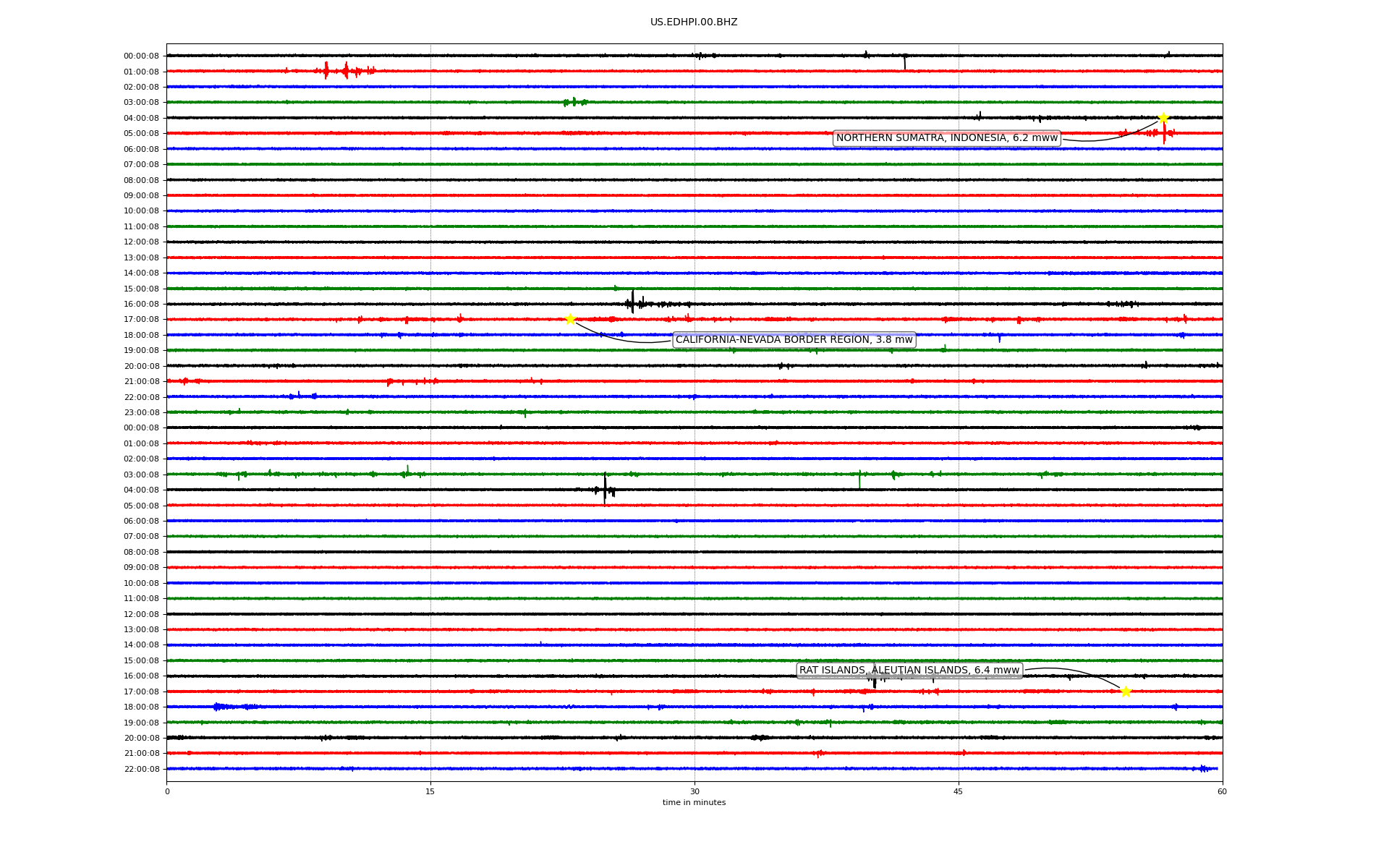This screenshot has height=868, width=1389.
Task: Click the CALIFORNIA-NEVADA BORDER REGION annotation label
Action: pos(794,340)
